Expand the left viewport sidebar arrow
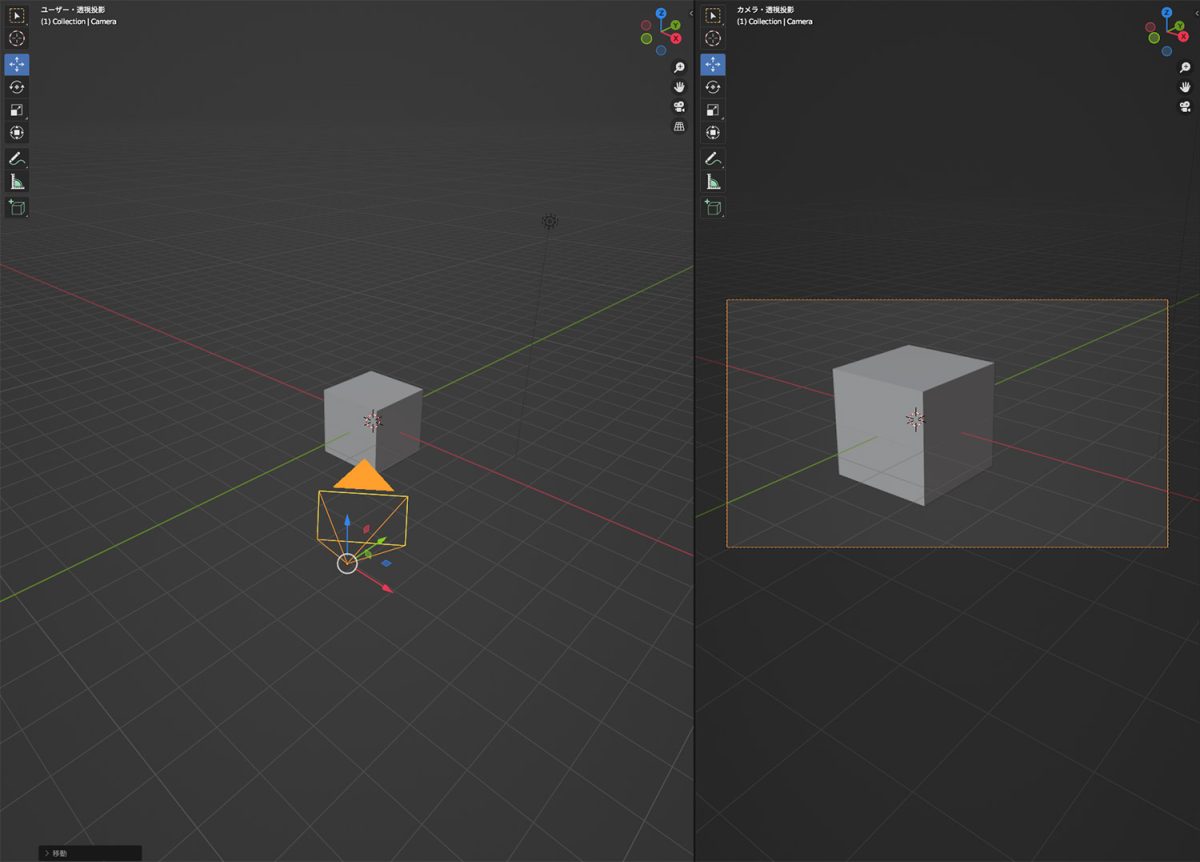This screenshot has width=1200, height=862. pyautogui.click(x=691, y=13)
